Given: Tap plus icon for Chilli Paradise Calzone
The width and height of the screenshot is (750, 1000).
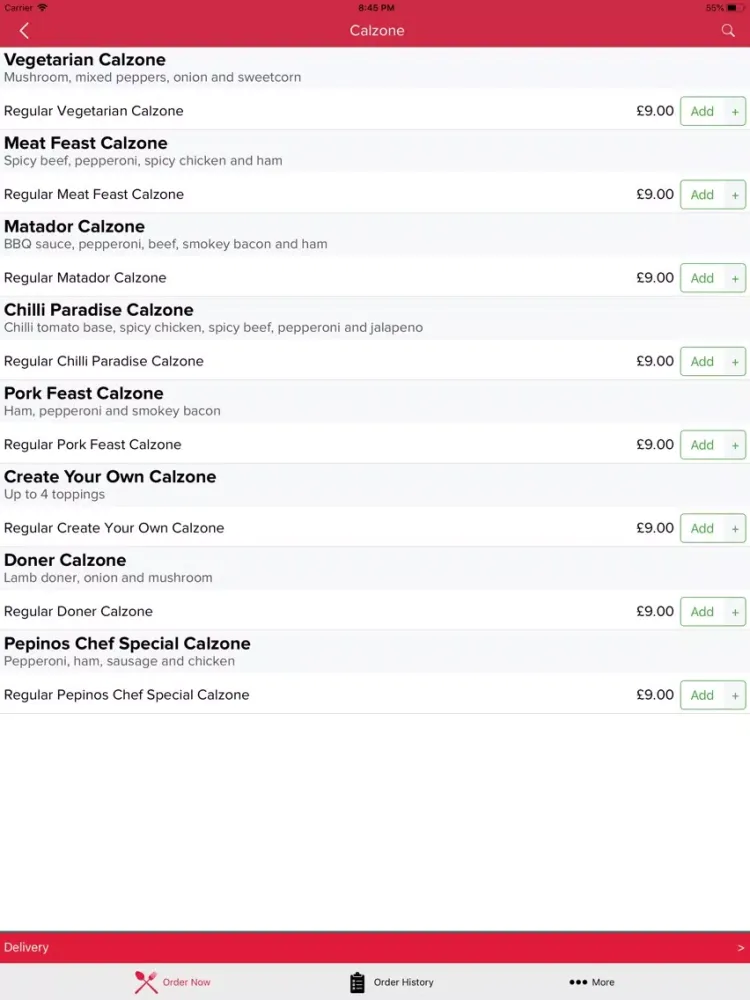Looking at the screenshot, I should (x=735, y=362).
